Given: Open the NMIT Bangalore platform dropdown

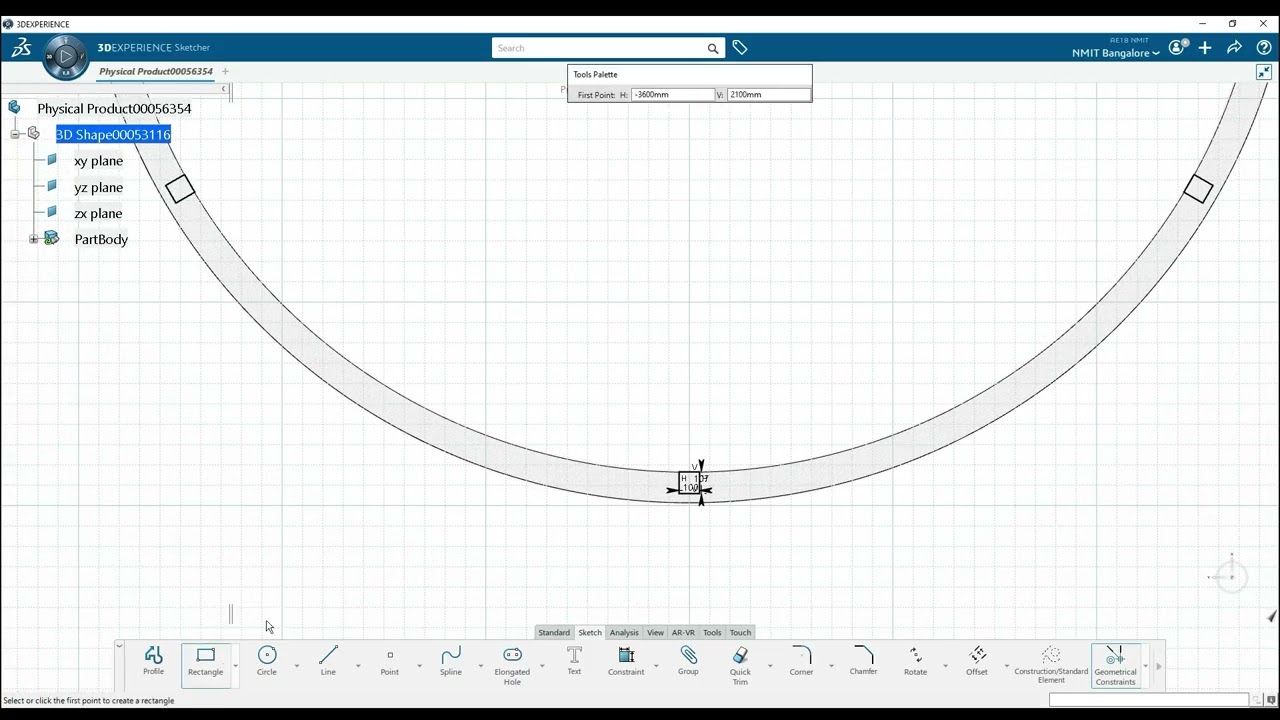Looking at the screenshot, I should pyautogui.click(x=1115, y=53).
